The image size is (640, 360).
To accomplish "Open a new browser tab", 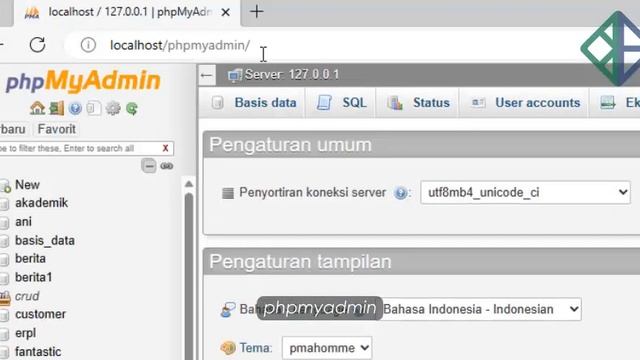I will pos(257,12).
